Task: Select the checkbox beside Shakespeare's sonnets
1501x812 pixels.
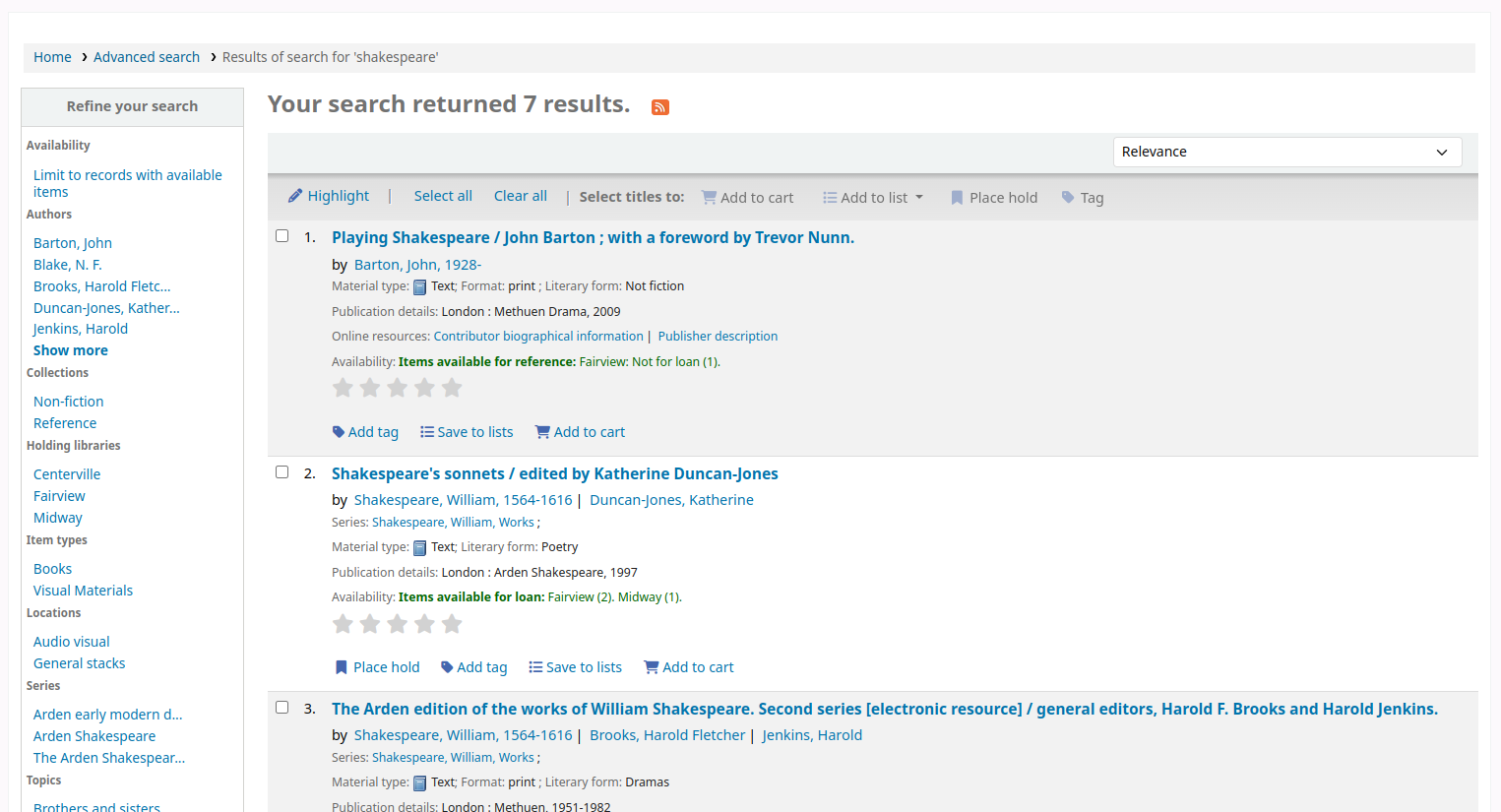Action: [x=281, y=471]
